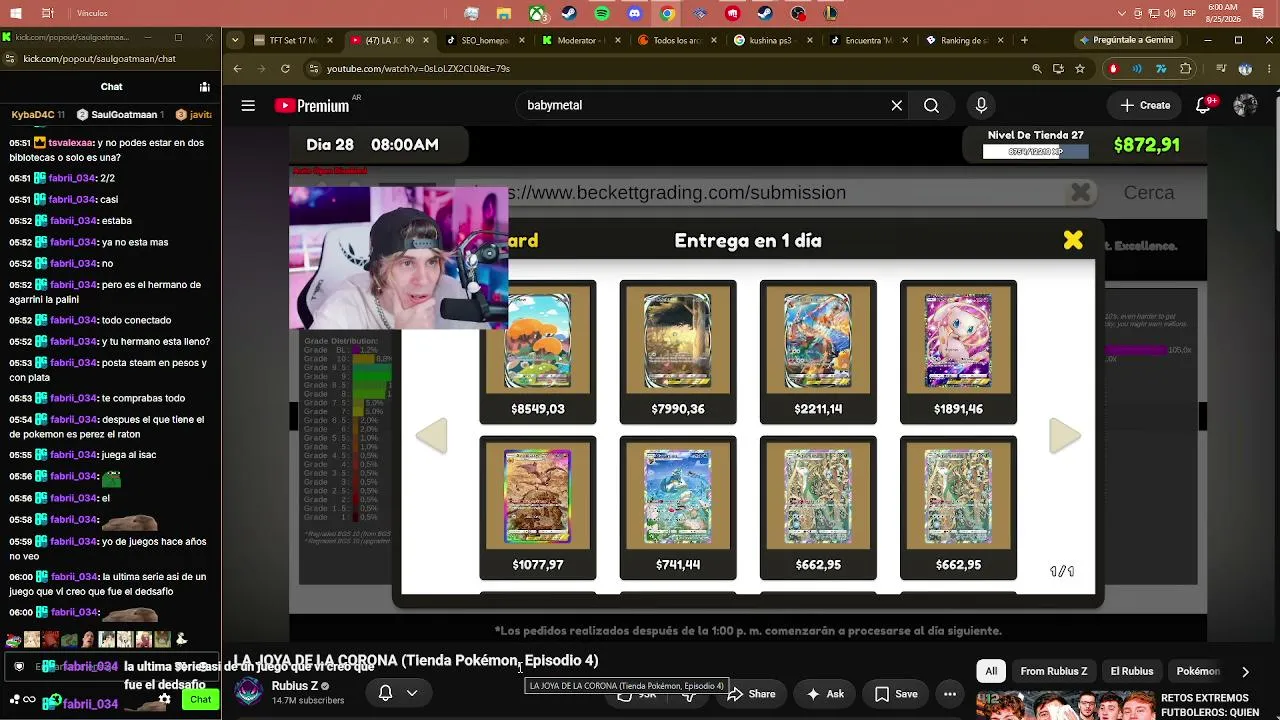The width and height of the screenshot is (1280, 720).
Task: Open the RETOS EXTREMOS FUTBOLEROS video thumbnail
Action: point(1064,705)
